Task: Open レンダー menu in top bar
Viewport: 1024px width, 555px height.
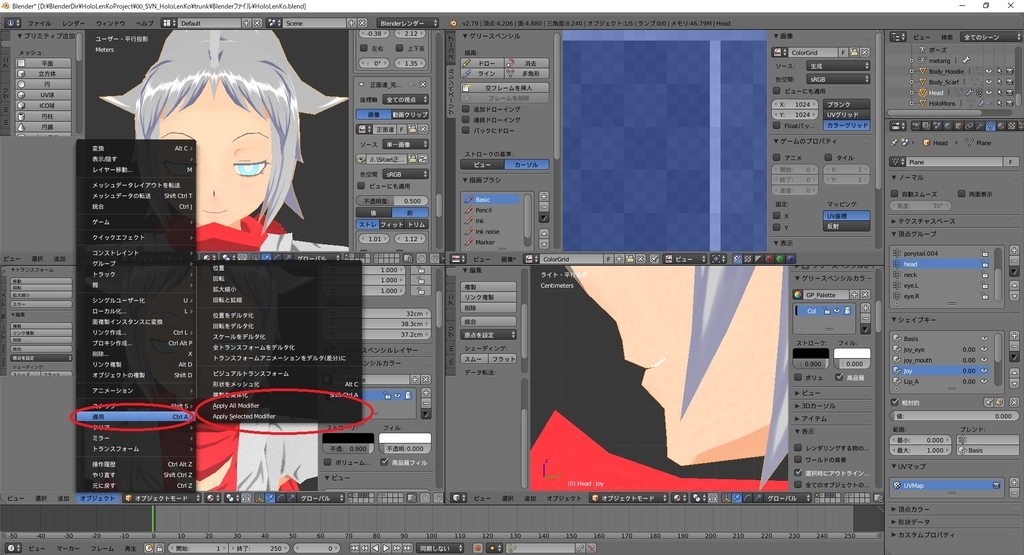Action: [74, 23]
